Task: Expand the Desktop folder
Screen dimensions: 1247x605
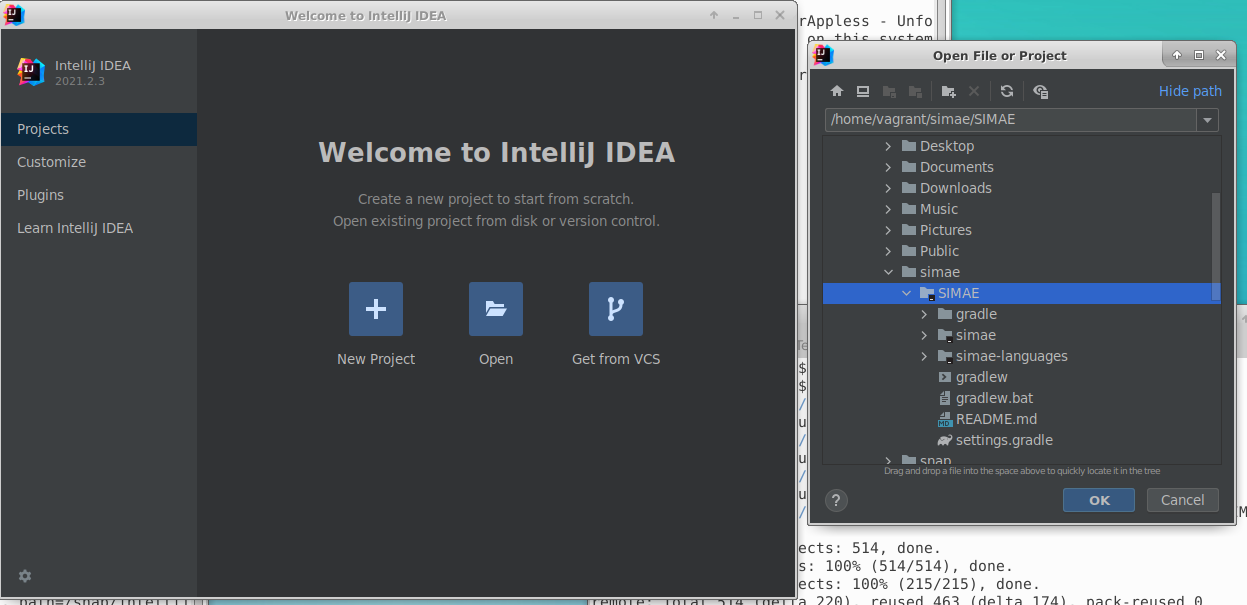Action: [x=888, y=146]
